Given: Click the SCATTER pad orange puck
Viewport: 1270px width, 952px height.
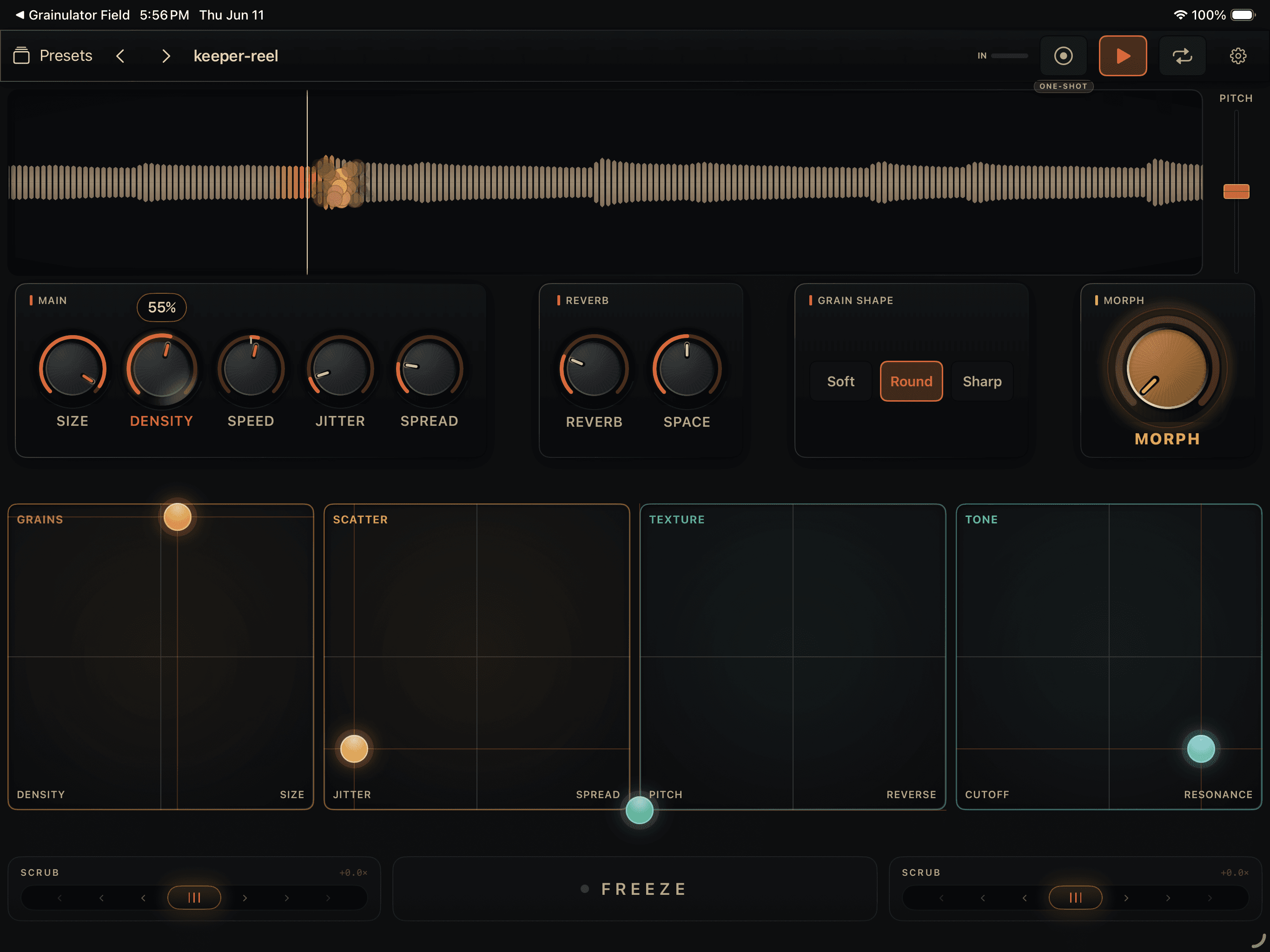Looking at the screenshot, I should [x=354, y=749].
